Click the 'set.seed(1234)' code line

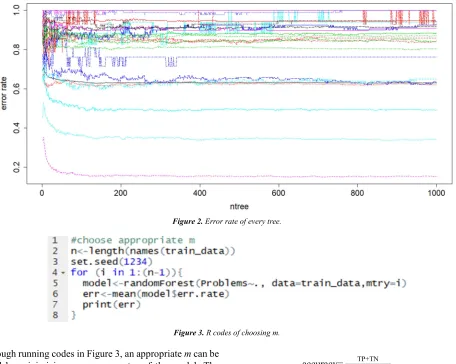coord(112,262)
